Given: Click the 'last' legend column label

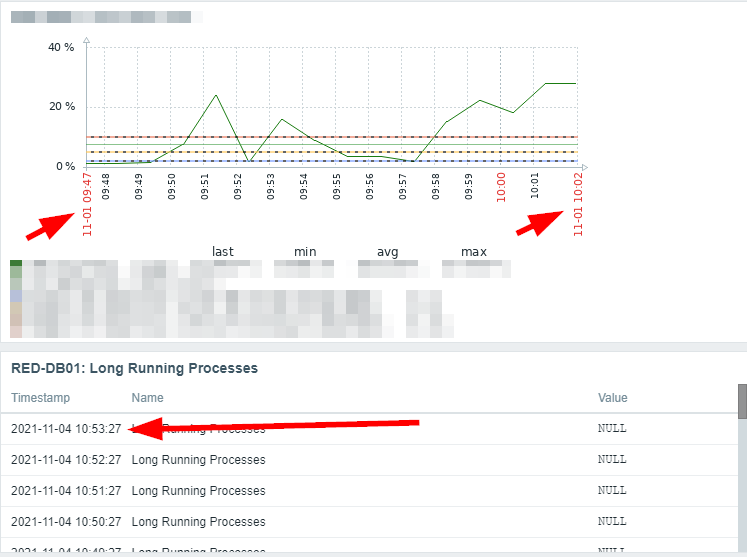Looking at the screenshot, I should [x=222, y=252].
